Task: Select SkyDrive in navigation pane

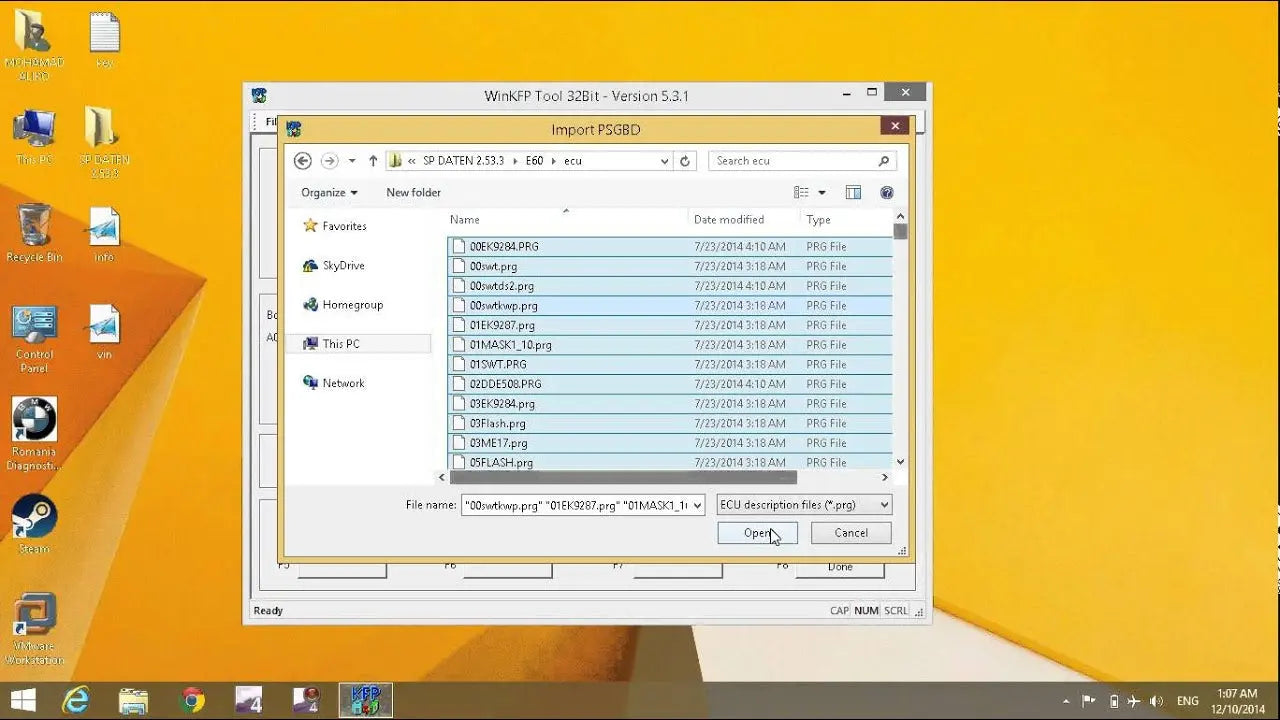Action: [334, 265]
